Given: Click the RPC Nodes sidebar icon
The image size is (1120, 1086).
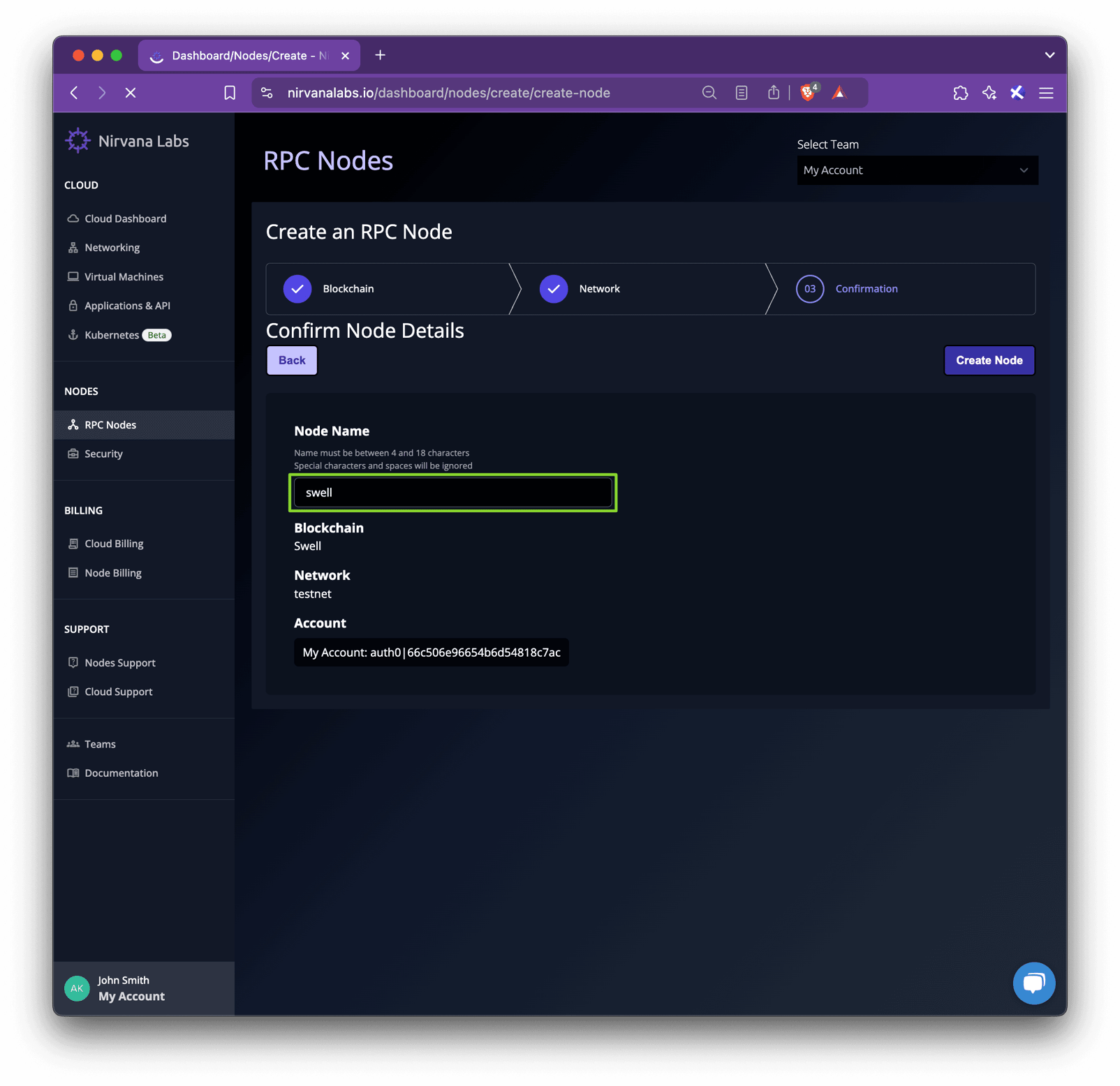Looking at the screenshot, I should click(73, 424).
